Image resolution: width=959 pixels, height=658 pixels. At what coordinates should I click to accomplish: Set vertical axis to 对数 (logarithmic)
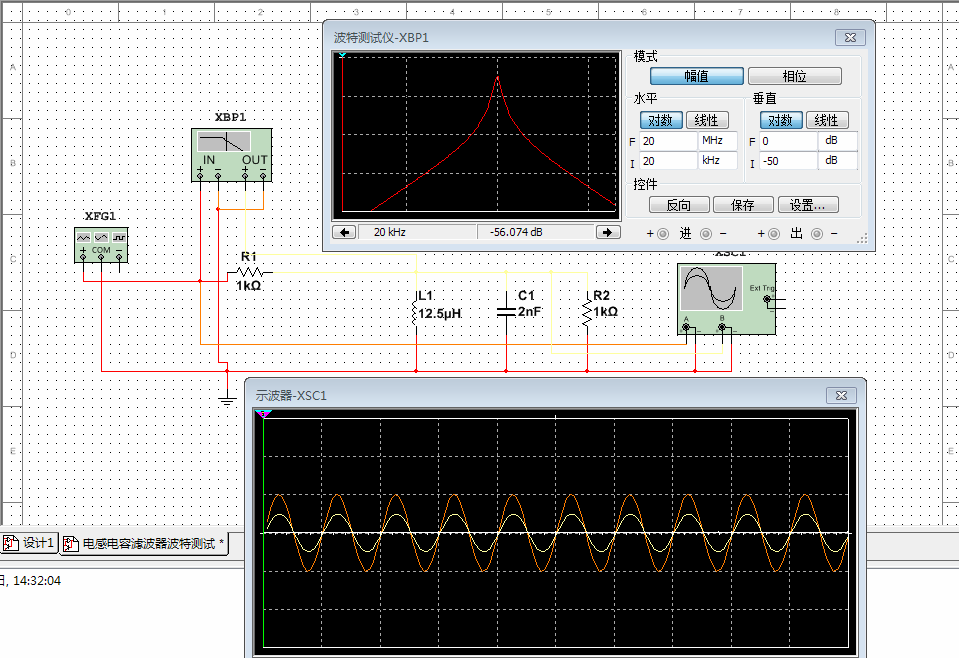(779, 120)
